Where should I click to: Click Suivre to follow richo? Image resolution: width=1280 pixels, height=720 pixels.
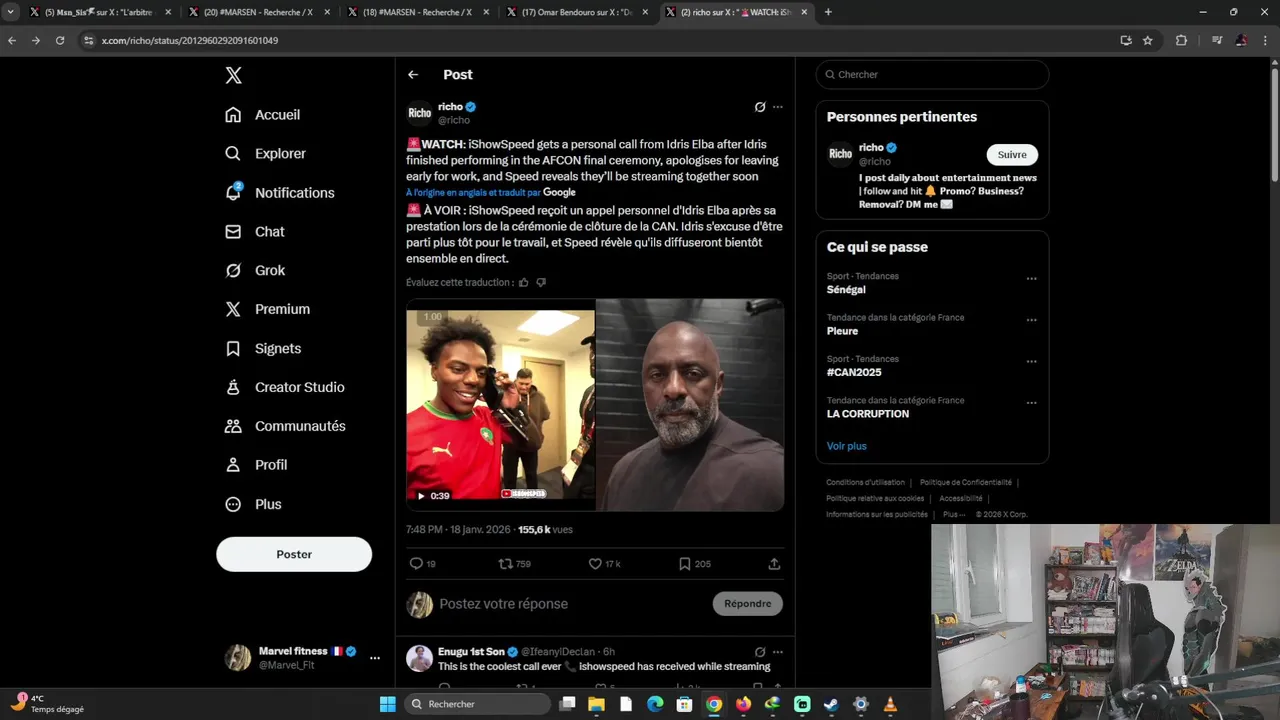(1012, 155)
